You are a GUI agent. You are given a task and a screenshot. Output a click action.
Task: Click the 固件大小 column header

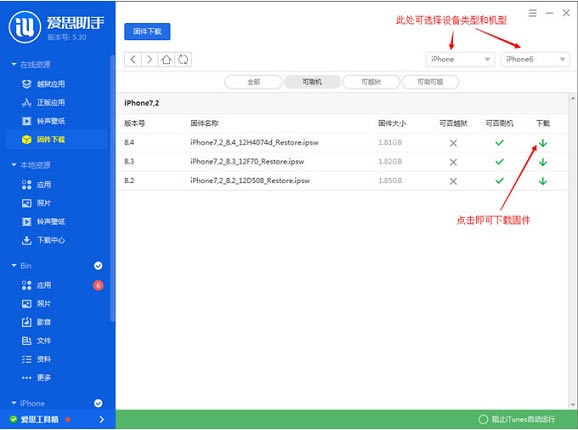[x=392, y=123]
